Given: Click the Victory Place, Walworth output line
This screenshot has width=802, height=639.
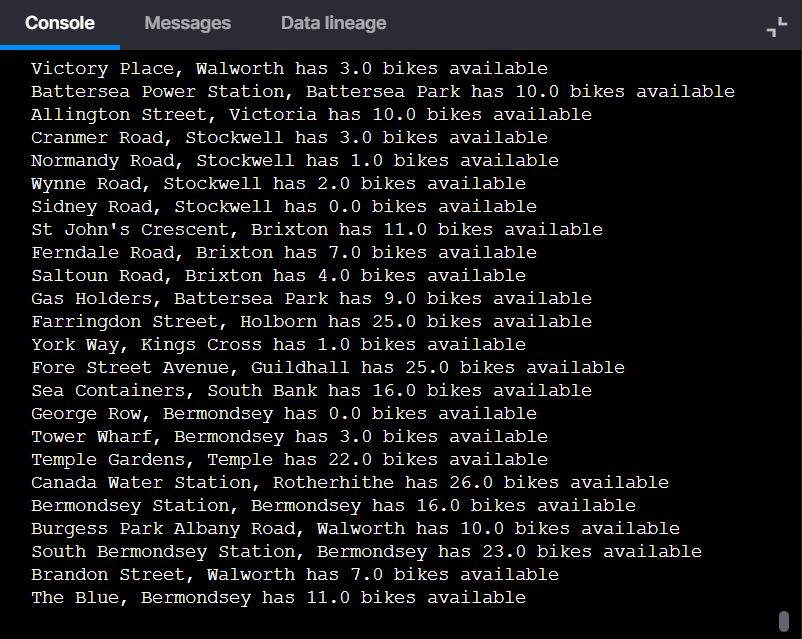Looking at the screenshot, I should (289, 69).
